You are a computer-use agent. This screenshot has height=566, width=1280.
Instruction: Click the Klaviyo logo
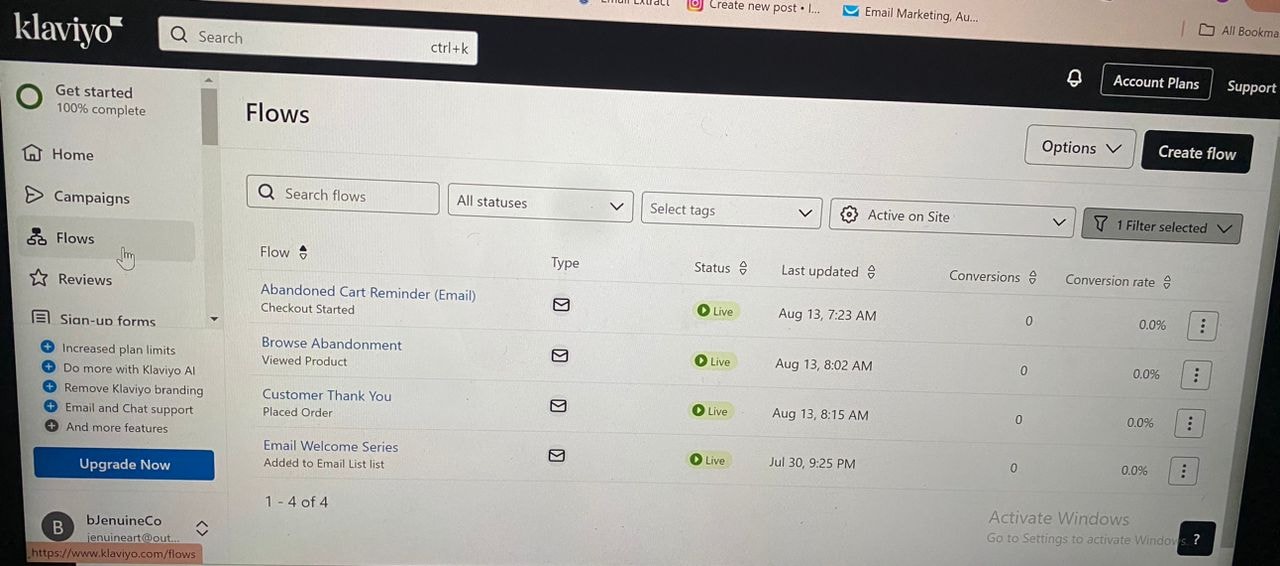68,30
